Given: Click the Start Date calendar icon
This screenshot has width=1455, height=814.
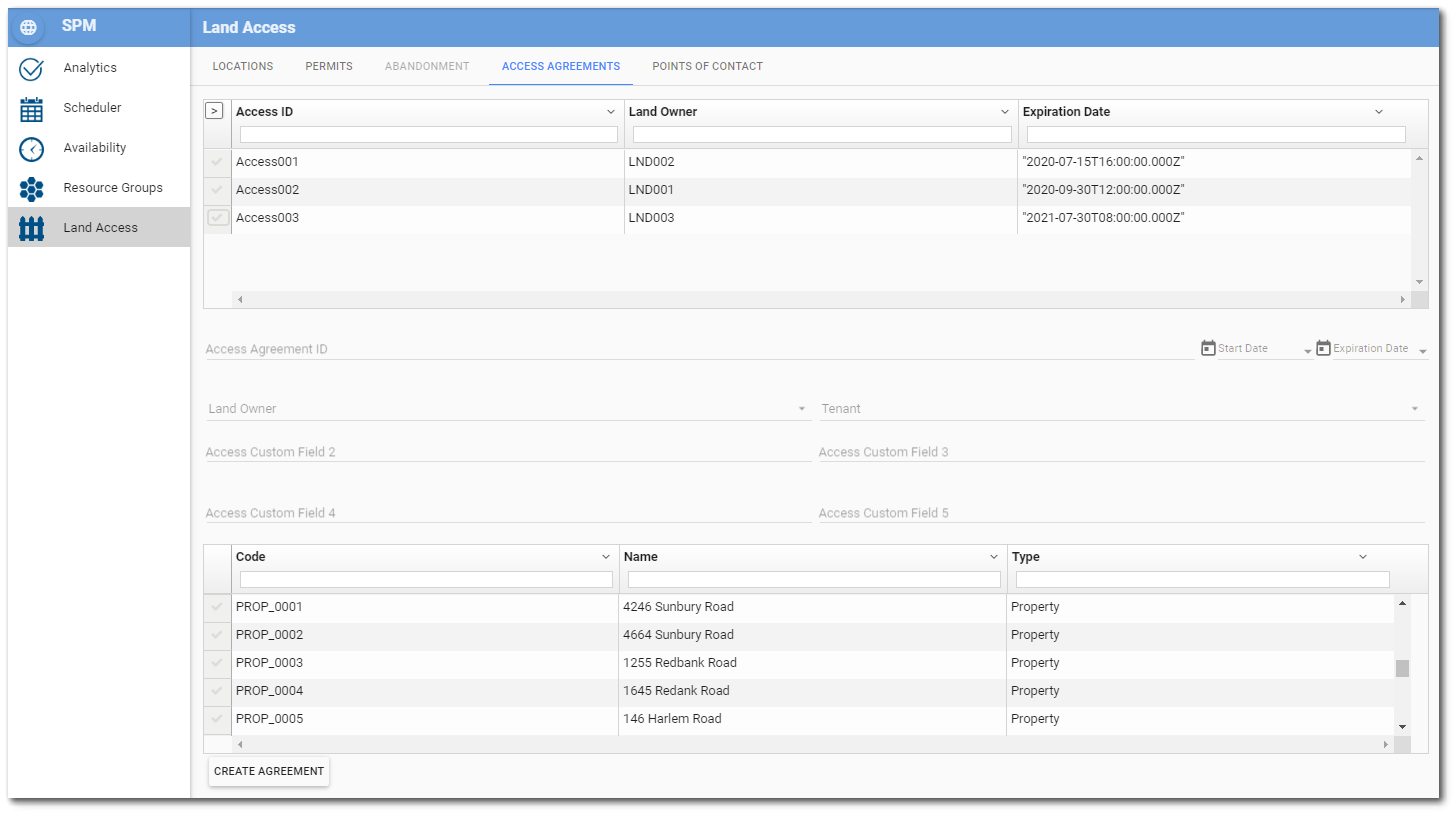Looking at the screenshot, I should click(x=1208, y=348).
